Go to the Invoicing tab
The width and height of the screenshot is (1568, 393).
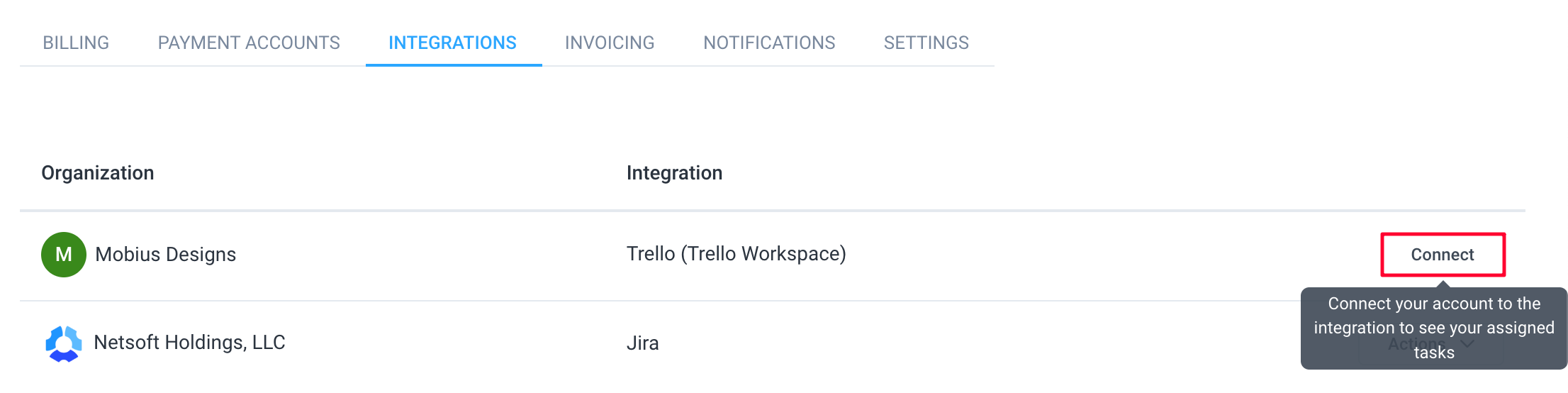(610, 43)
